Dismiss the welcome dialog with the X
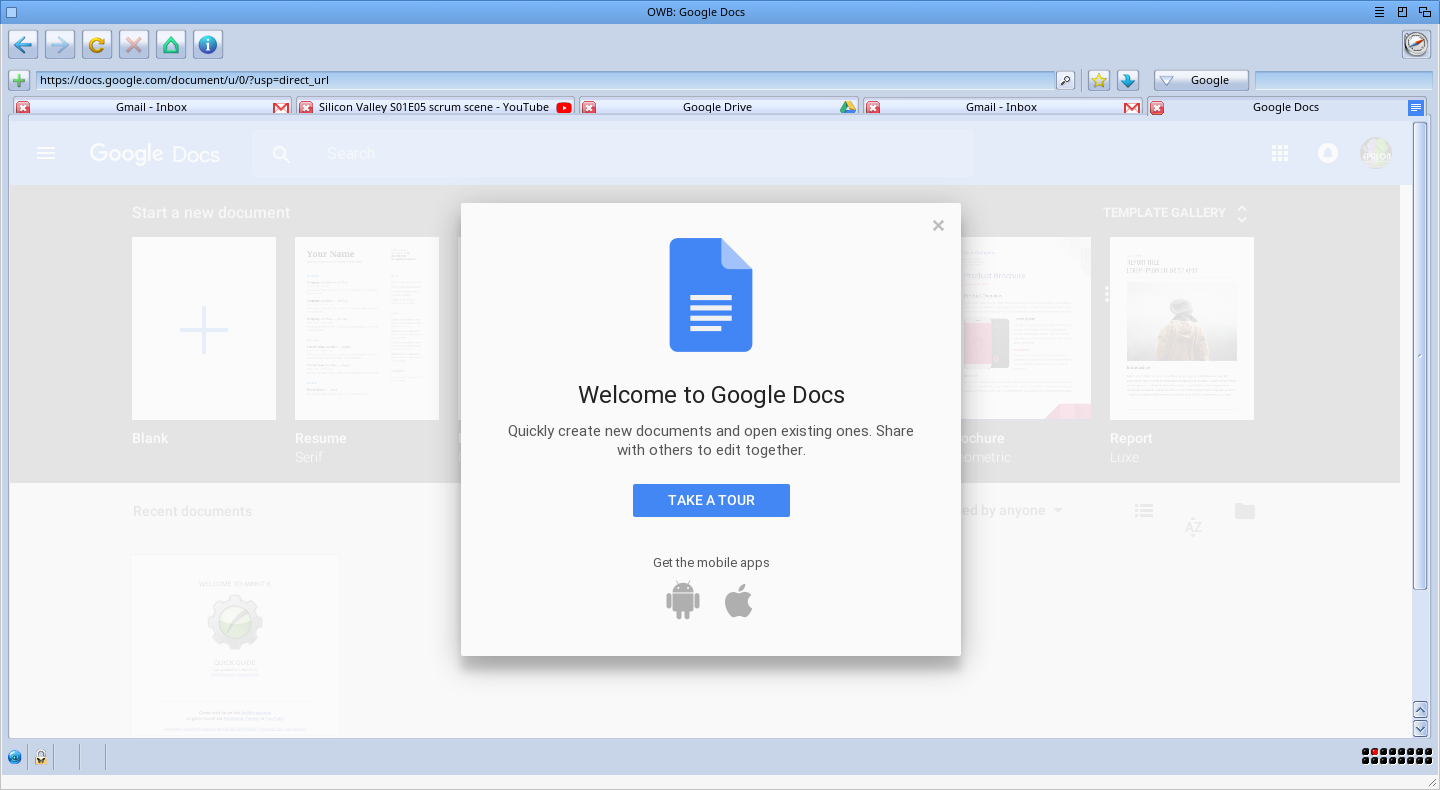 [938, 226]
